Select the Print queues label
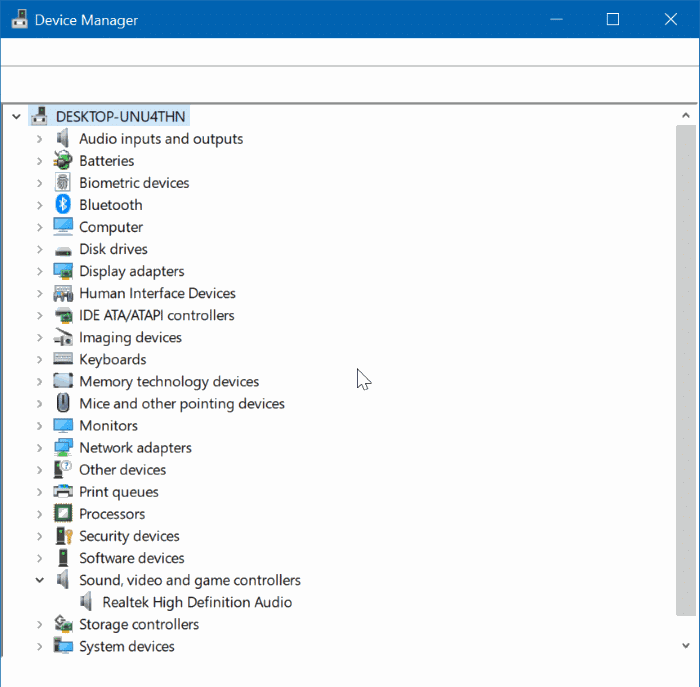Screen dimensions: 700x687 coord(119,492)
